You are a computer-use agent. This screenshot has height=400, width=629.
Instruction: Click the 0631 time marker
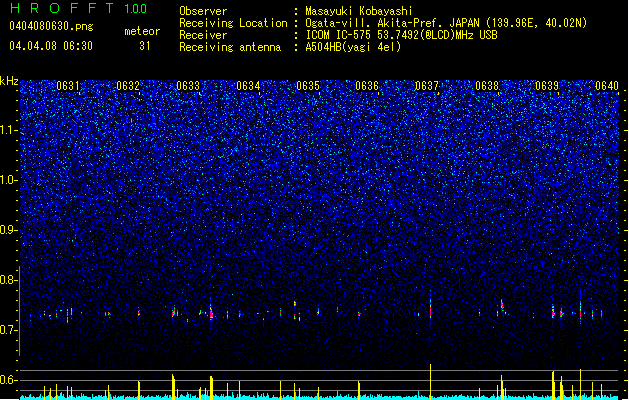pyautogui.click(x=68, y=86)
